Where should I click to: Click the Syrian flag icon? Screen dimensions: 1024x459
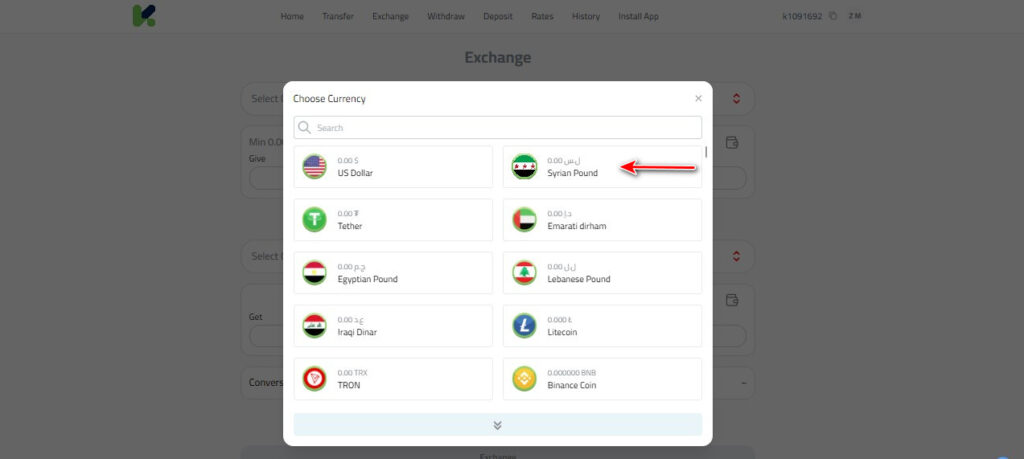[524, 166]
